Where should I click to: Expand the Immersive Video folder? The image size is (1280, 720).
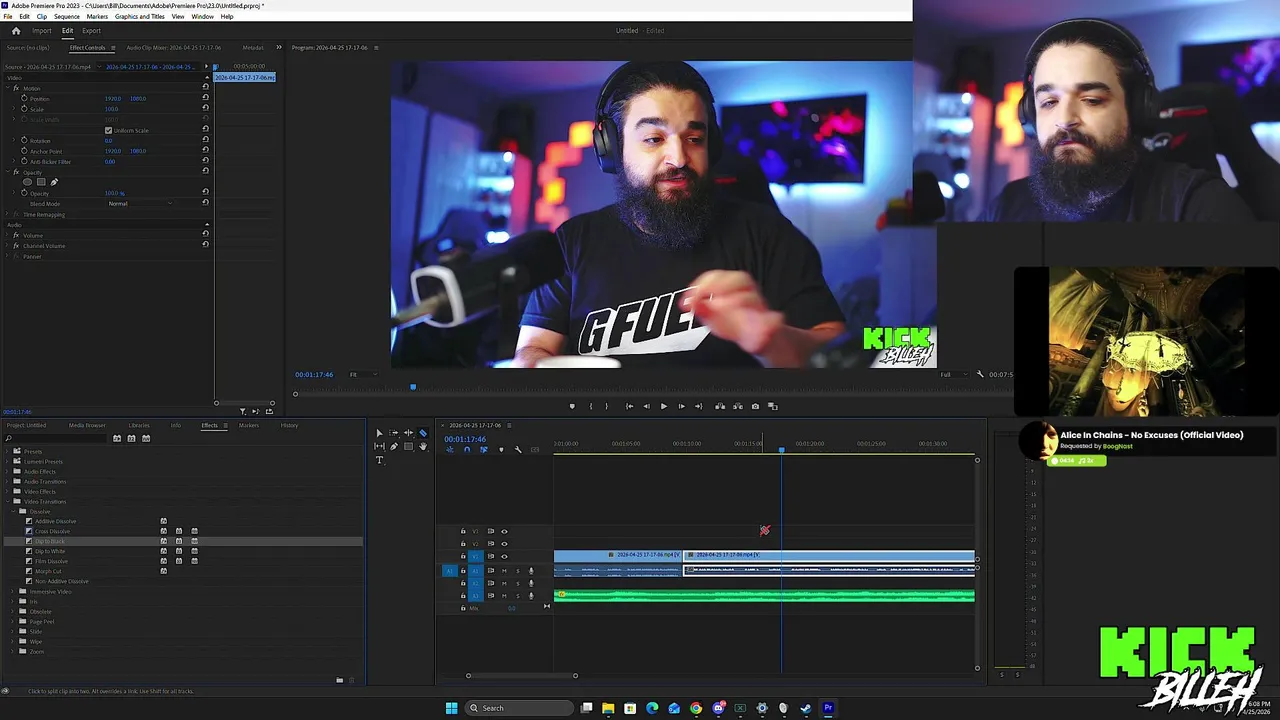(x=12, y=592)
